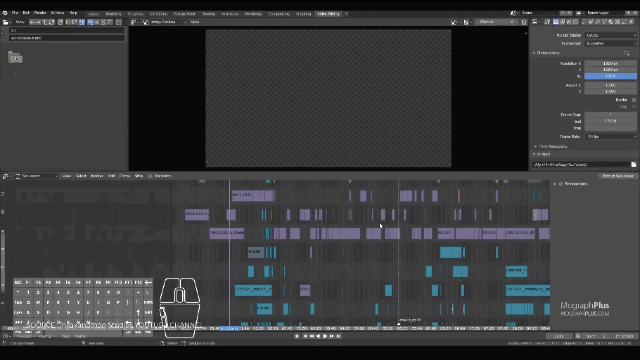Open the Frame Rate dropdown
This screenshot has height=360, width=640.
611,137
